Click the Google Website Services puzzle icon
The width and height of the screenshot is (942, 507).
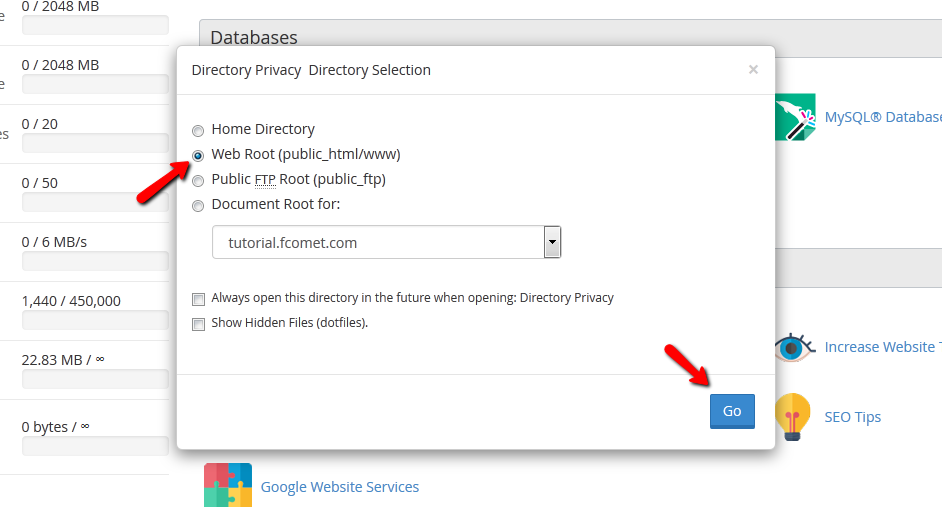(x=228, y=486)
